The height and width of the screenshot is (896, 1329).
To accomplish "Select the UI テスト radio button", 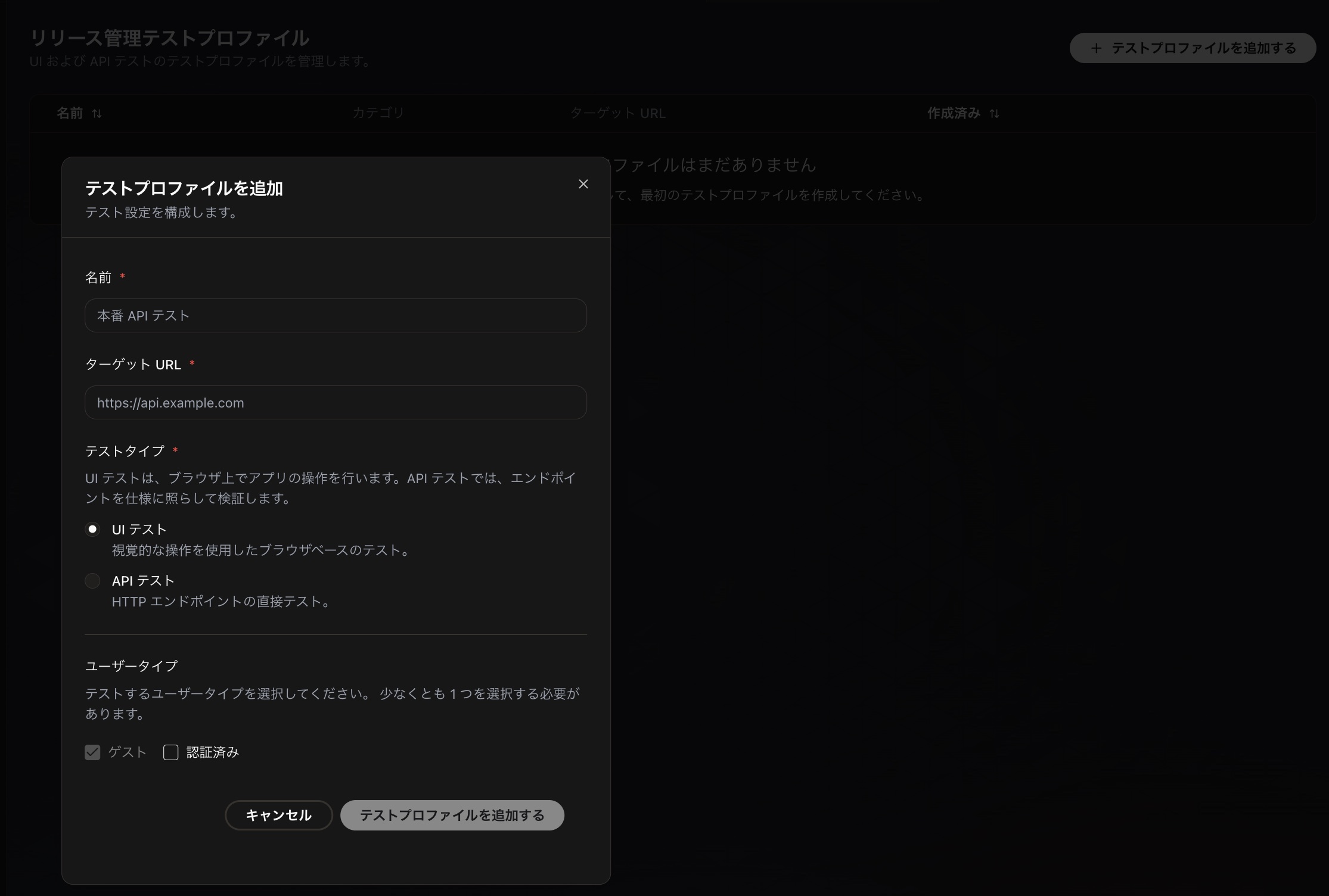I will [92, 529].
